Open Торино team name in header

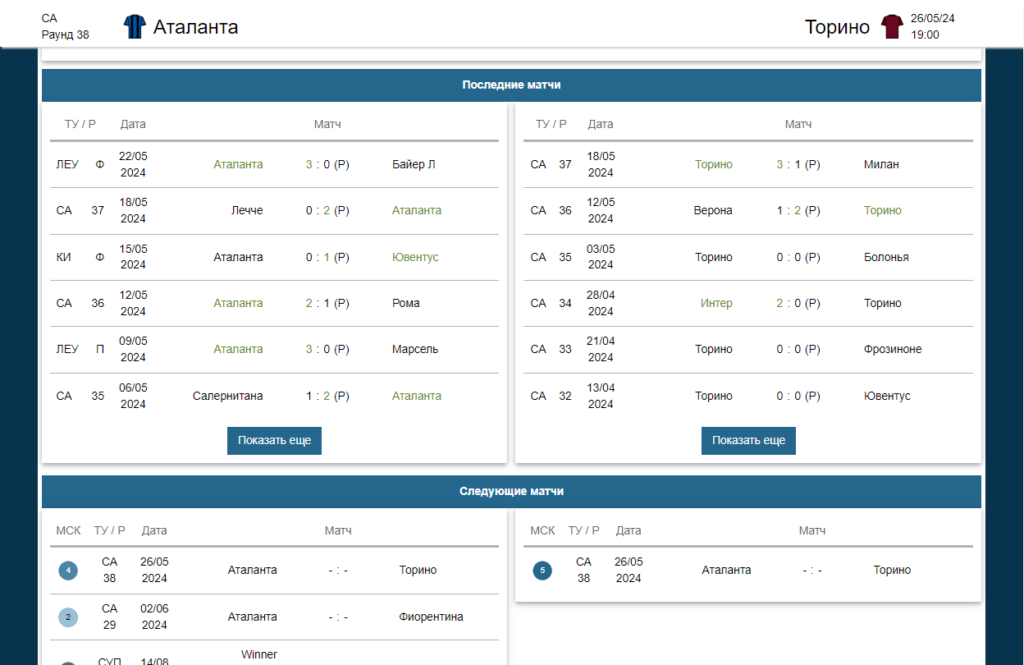[837, 27]
